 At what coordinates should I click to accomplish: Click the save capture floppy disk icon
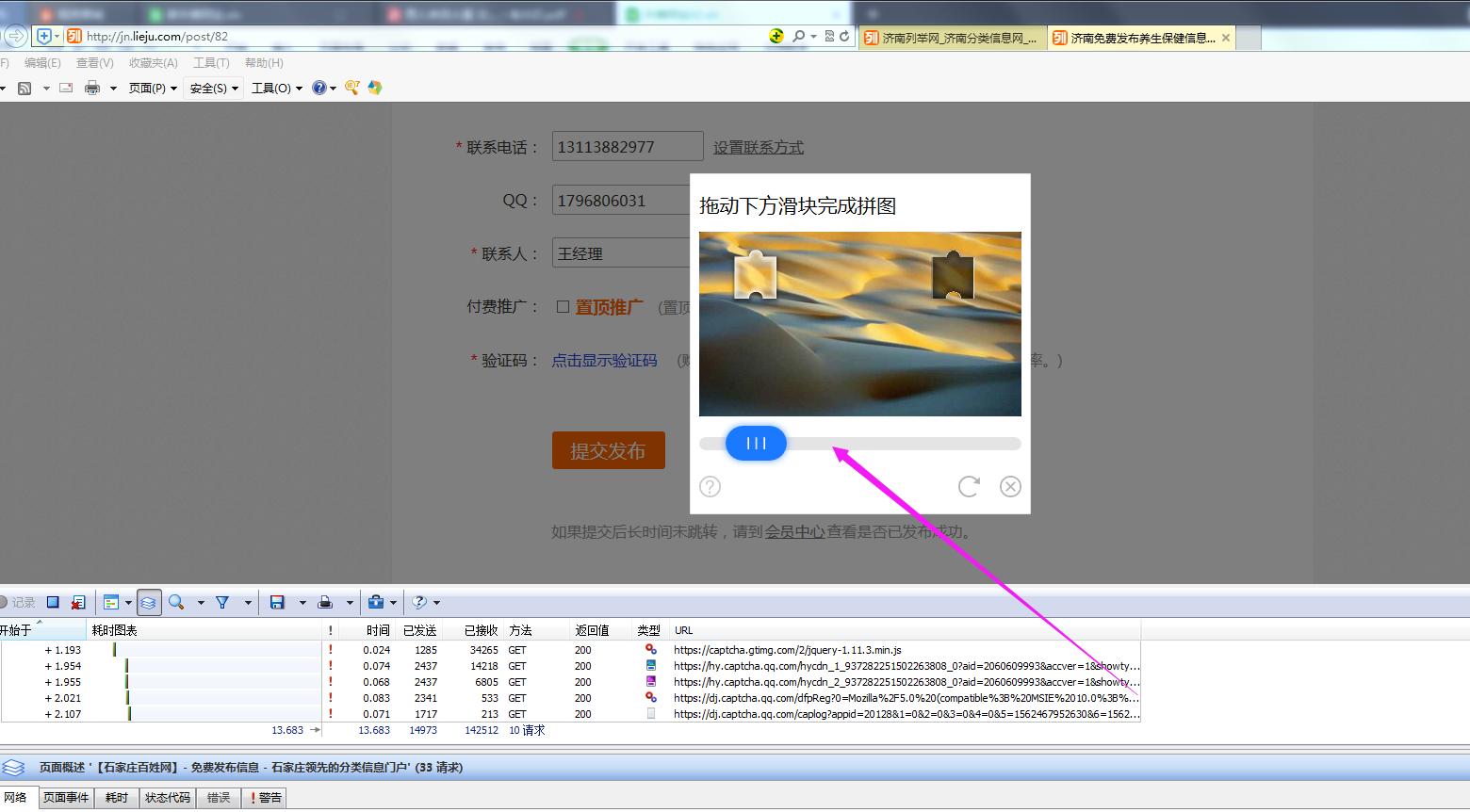click(x=278, y=602)
